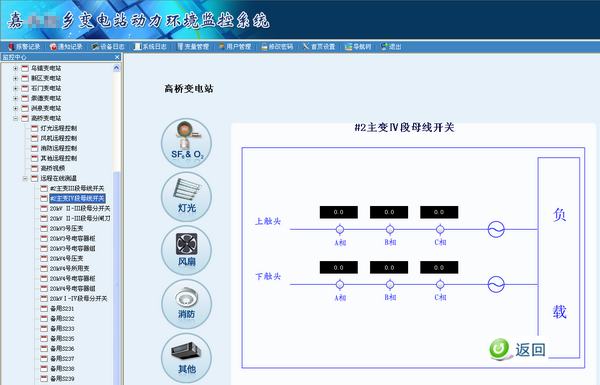This screenshot has height=385, width=600.
Task: Select the 风扇 fan control icon
Action: (x=186, y=250)
